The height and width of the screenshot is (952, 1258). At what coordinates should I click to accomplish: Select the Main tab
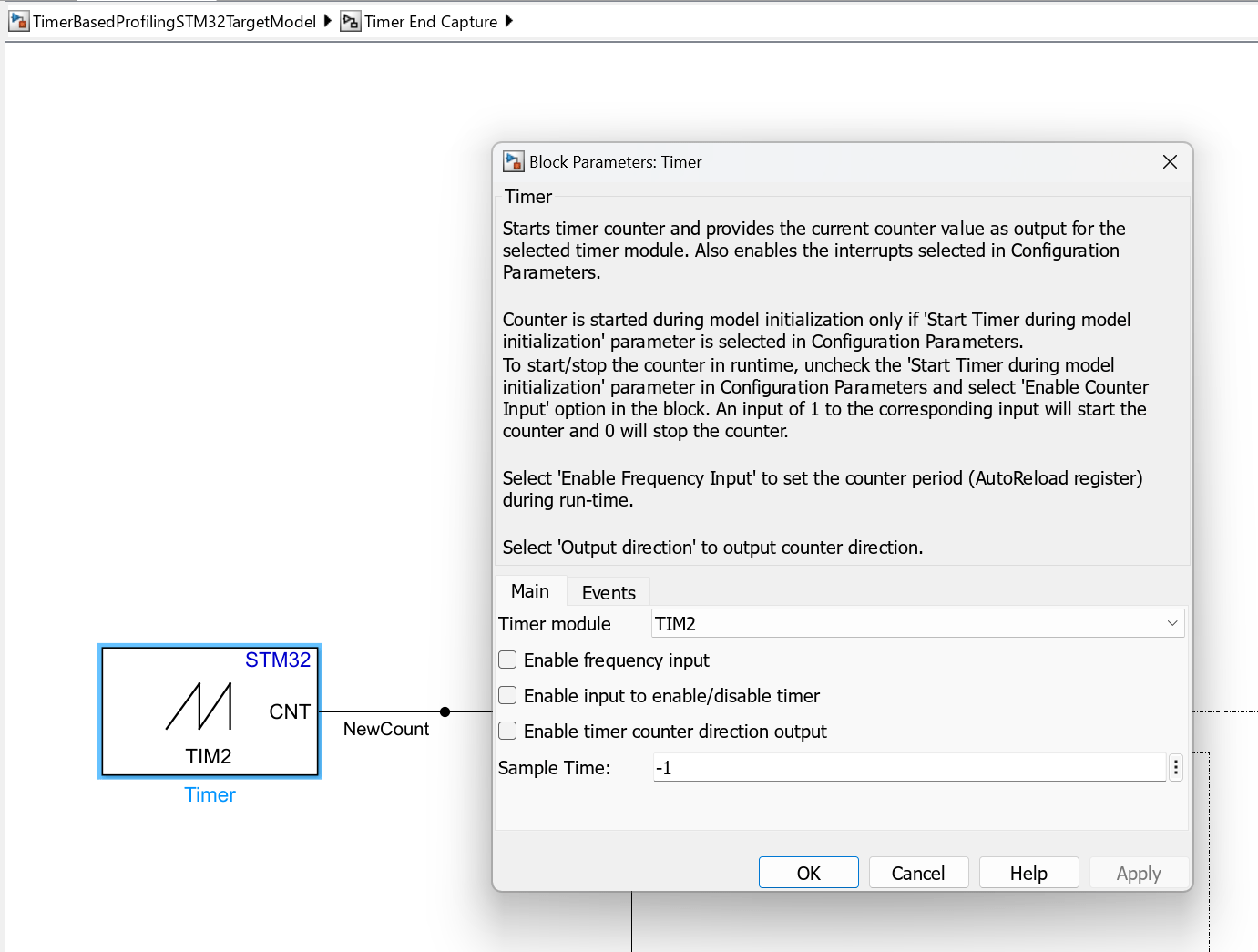(530, 592)
